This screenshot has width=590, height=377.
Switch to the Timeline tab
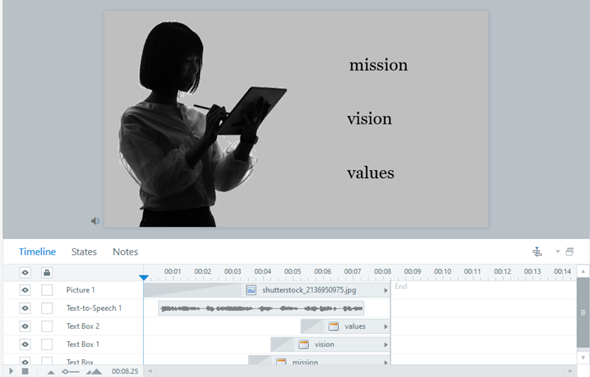tap(37, 252)
